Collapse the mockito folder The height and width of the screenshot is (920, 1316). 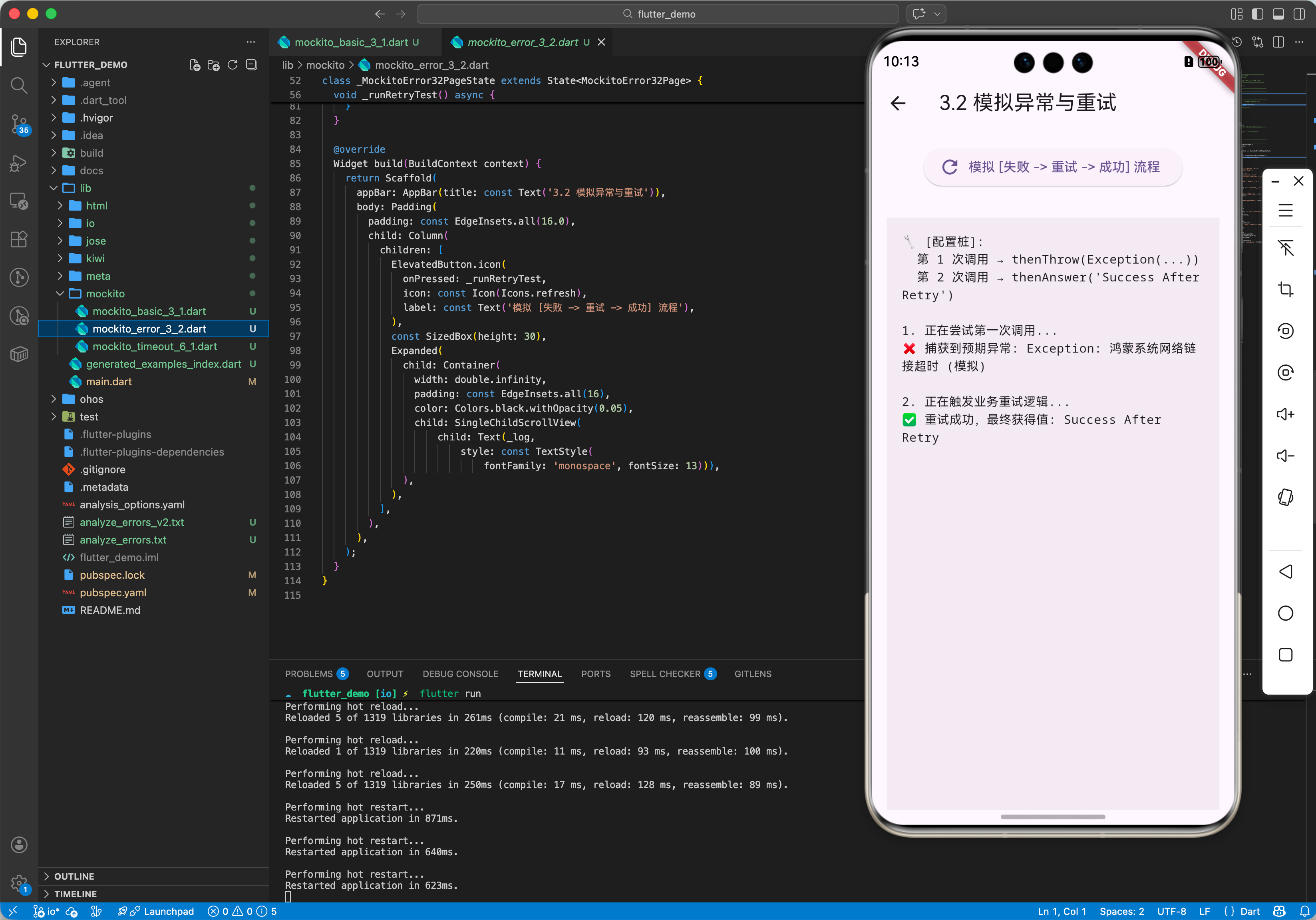click(105, 293)
